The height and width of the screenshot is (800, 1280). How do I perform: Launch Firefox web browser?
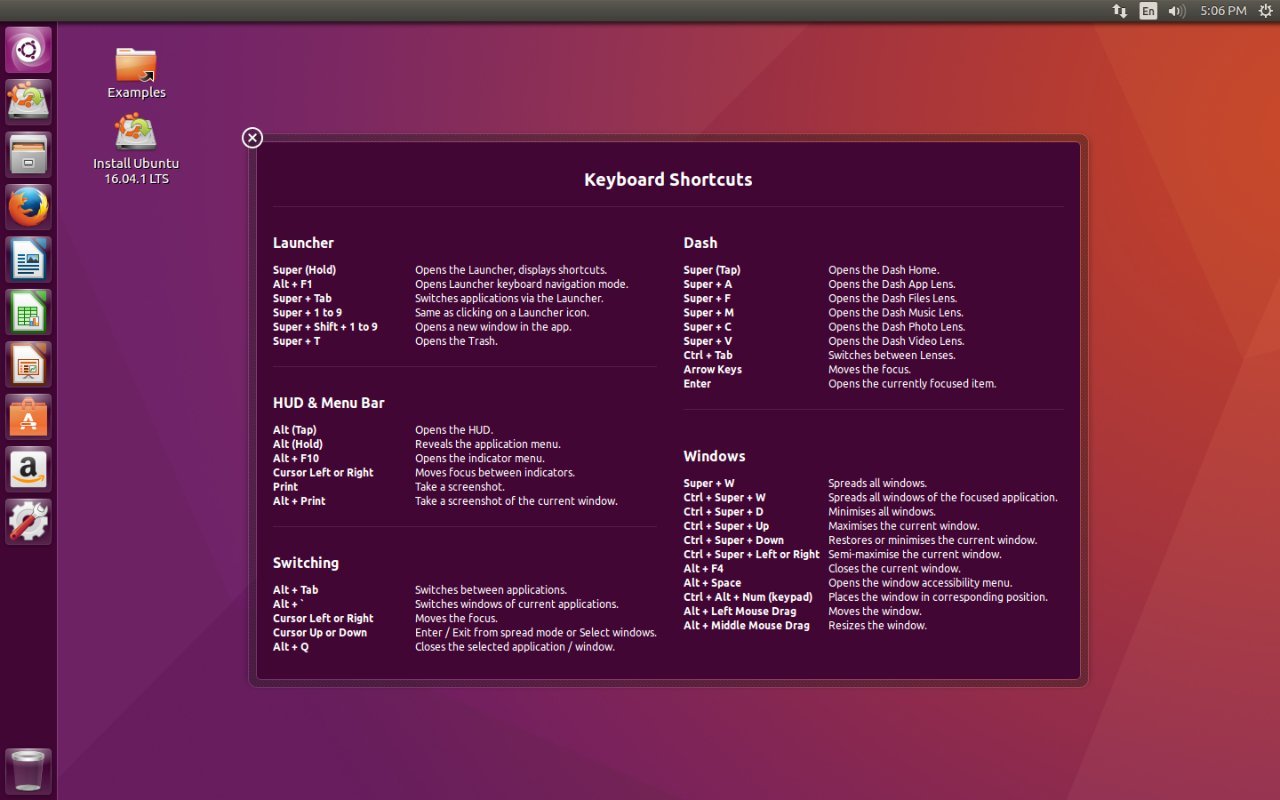click(x=28, y=207)
